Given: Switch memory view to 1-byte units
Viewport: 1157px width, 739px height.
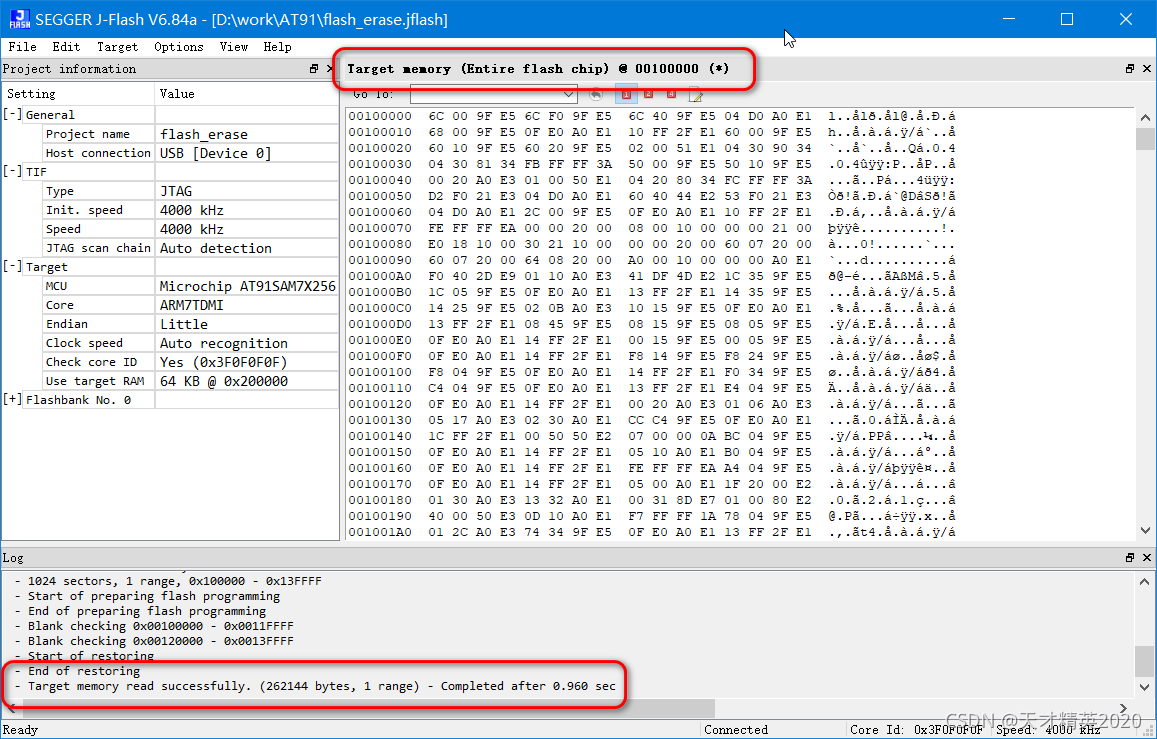Looking at the screenshot, I should point(626,94).
